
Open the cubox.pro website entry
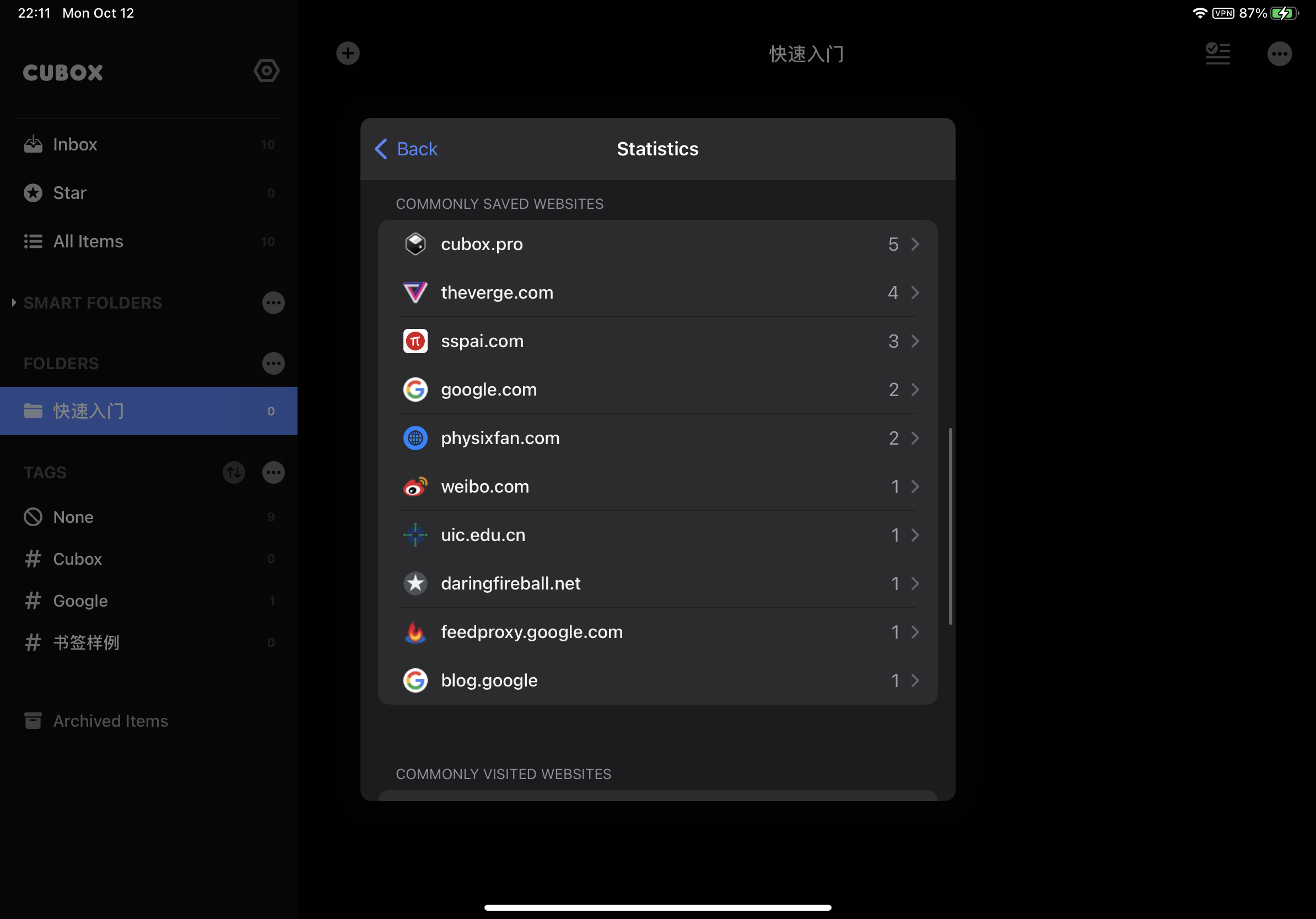(x=657, y=244)
